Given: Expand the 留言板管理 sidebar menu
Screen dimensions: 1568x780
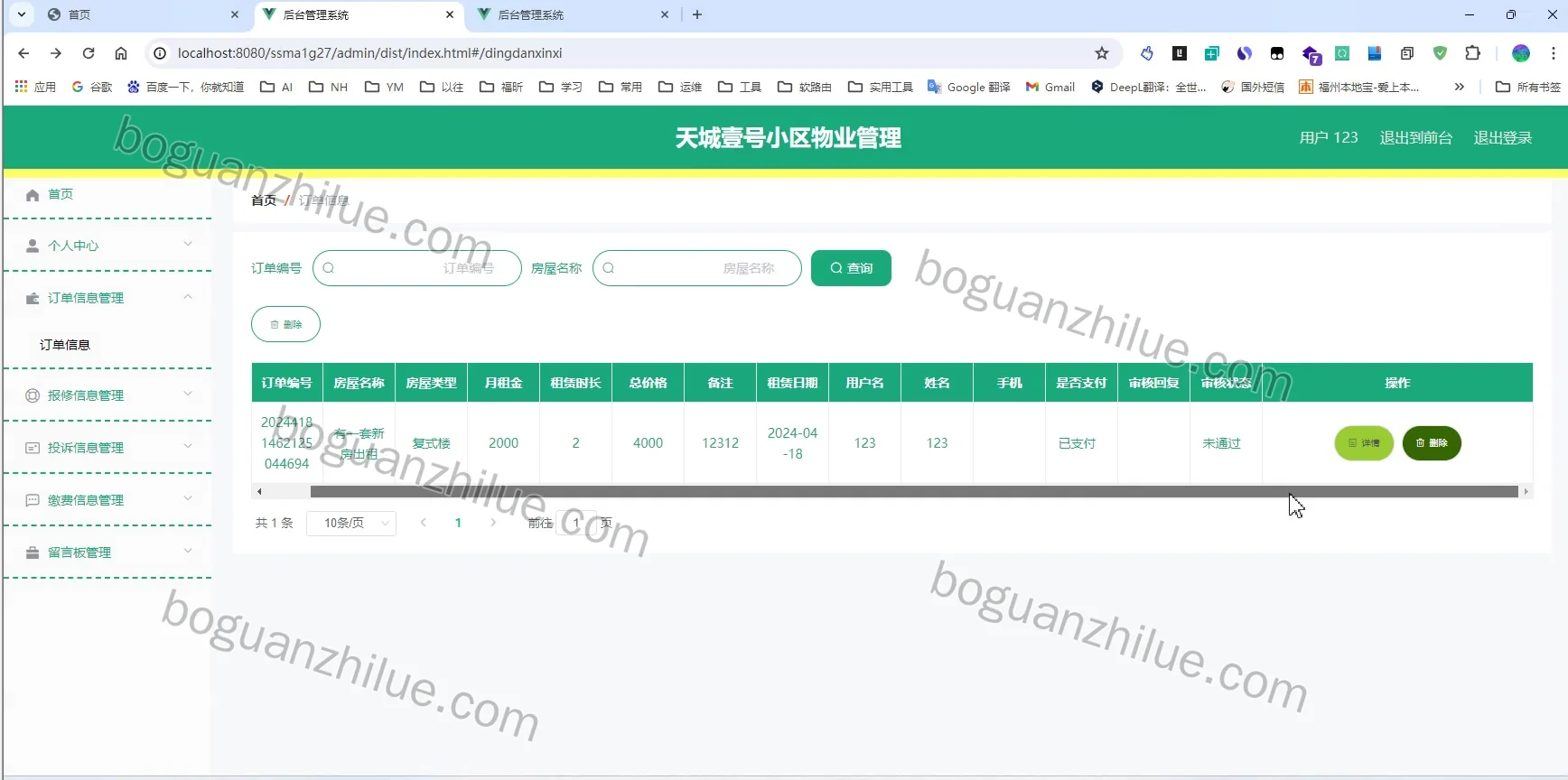Looking at the screenshot, I should coord(107,552).
